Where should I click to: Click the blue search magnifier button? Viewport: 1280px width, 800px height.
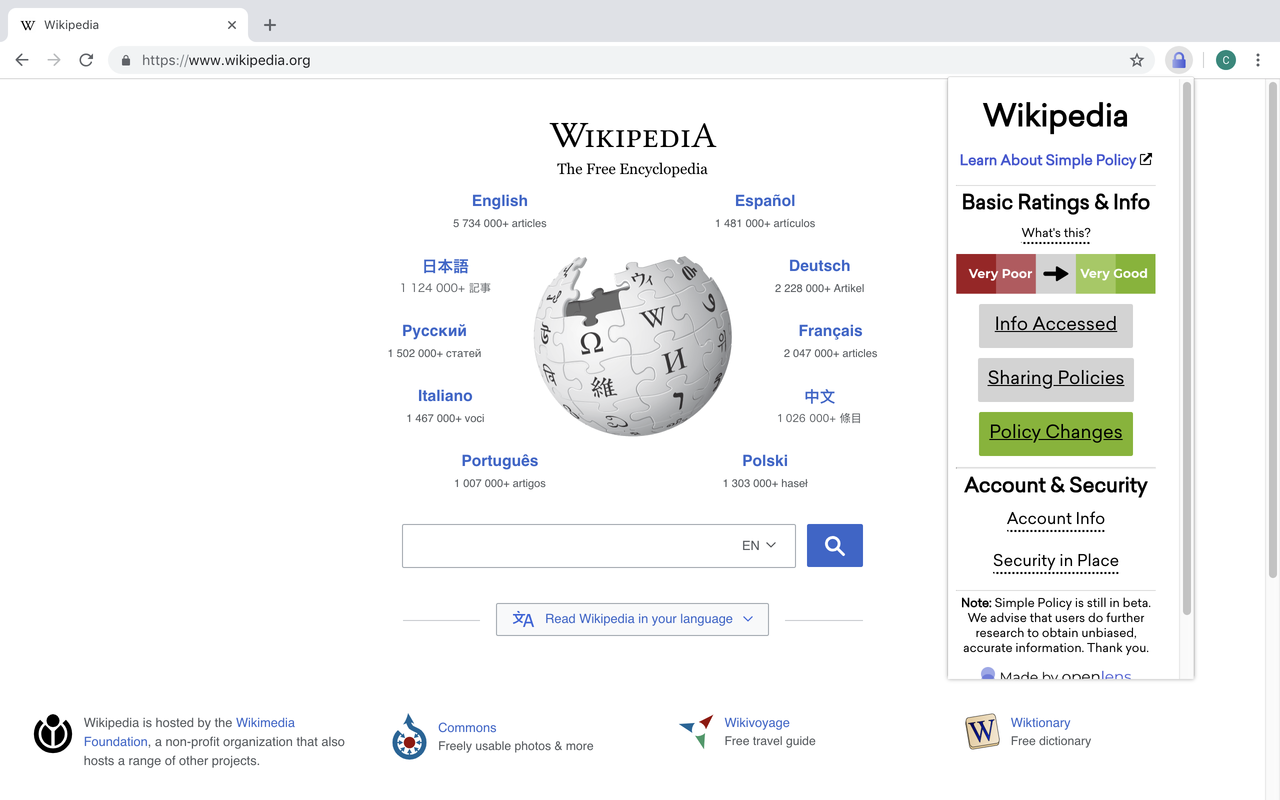point(835,546)
